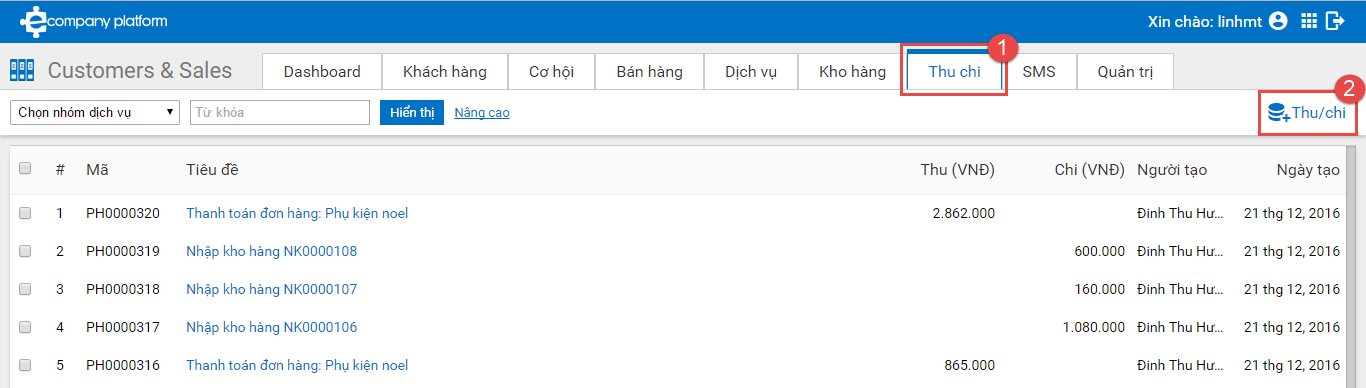Expand the Chọn nhóm dịch vụ dropdown
1366x388 pixels.
95,112
